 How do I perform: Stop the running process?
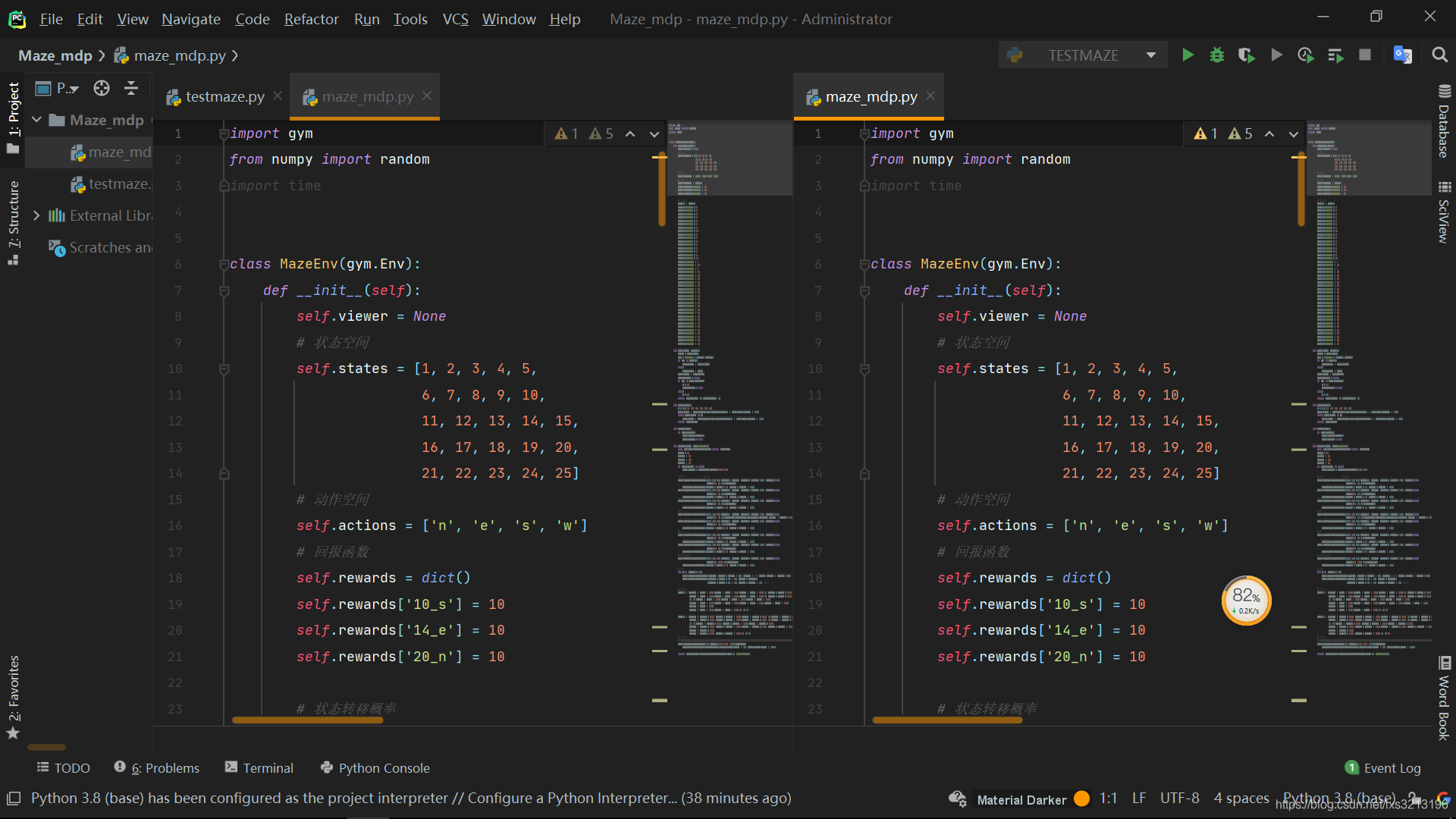coord(1366,55)
